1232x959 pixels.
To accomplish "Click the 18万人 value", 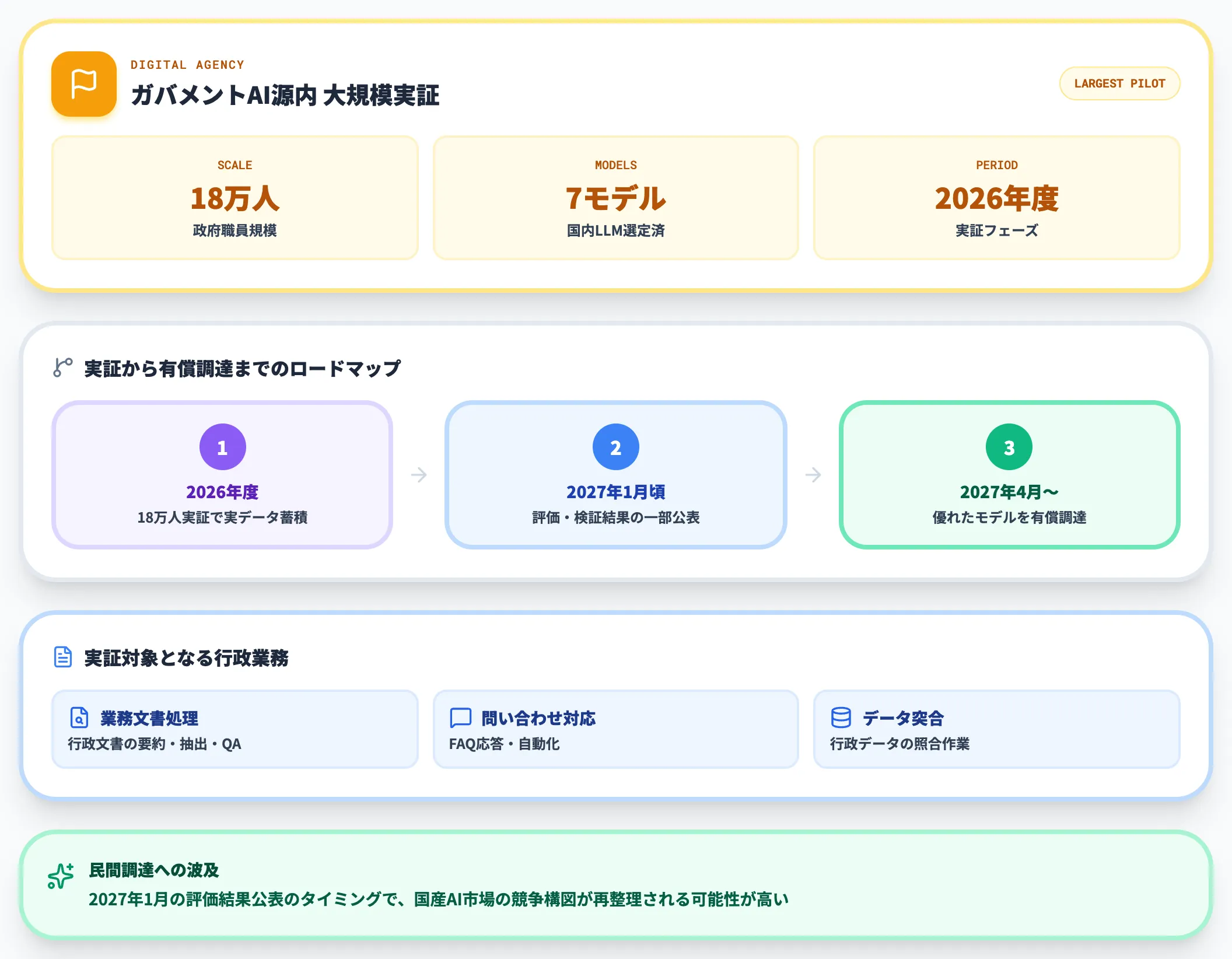I will (x=235, y=198).
